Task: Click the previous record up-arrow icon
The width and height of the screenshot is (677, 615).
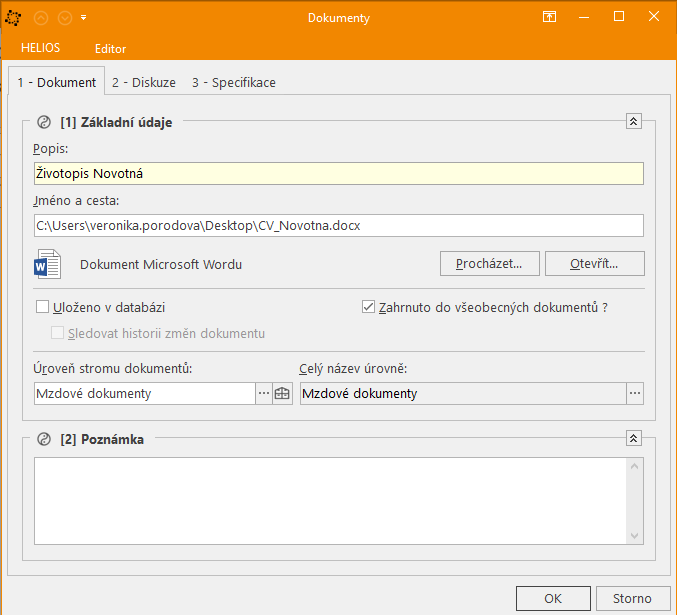Action: click(x=41, y=18)
